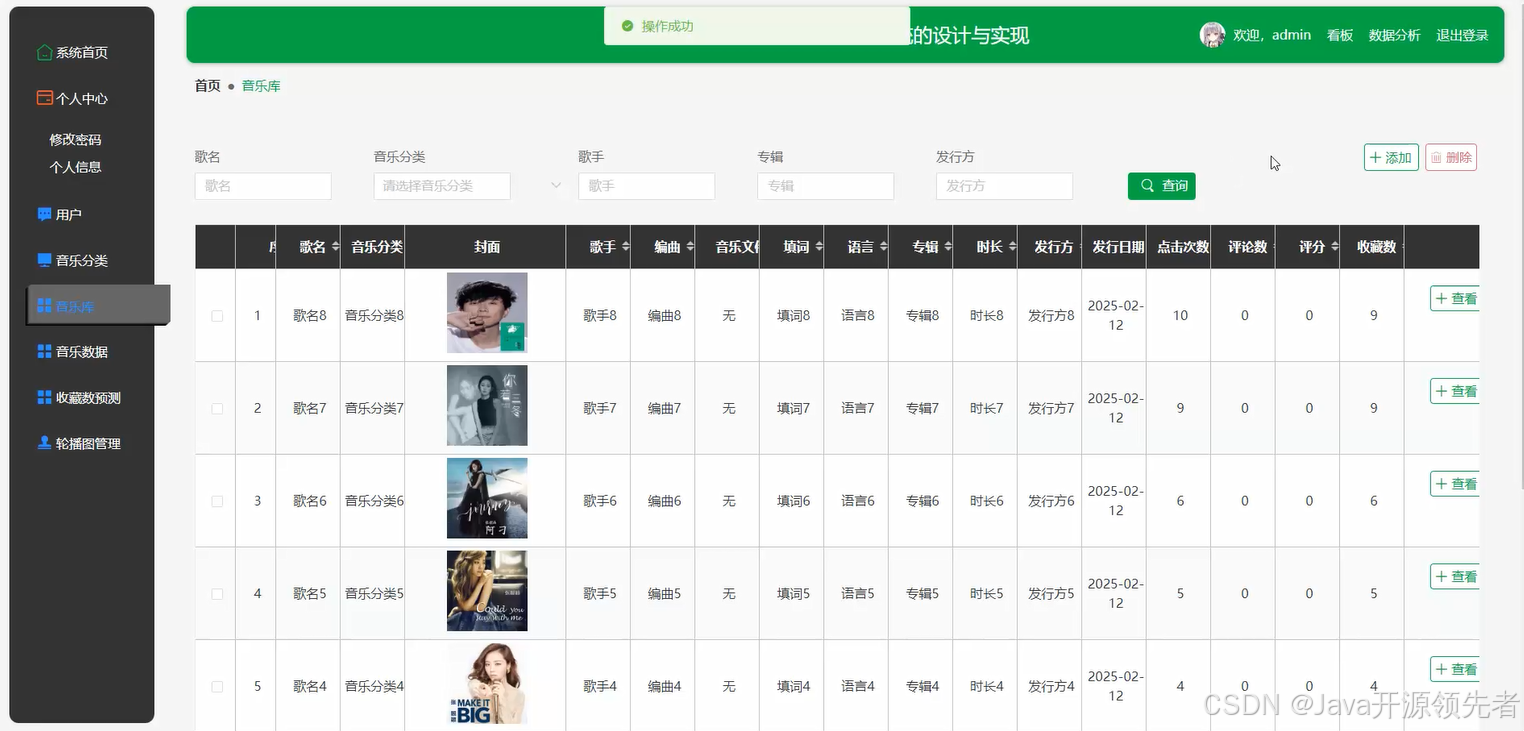Click the monitor icon beside 音乐分类

coord(44,260)
